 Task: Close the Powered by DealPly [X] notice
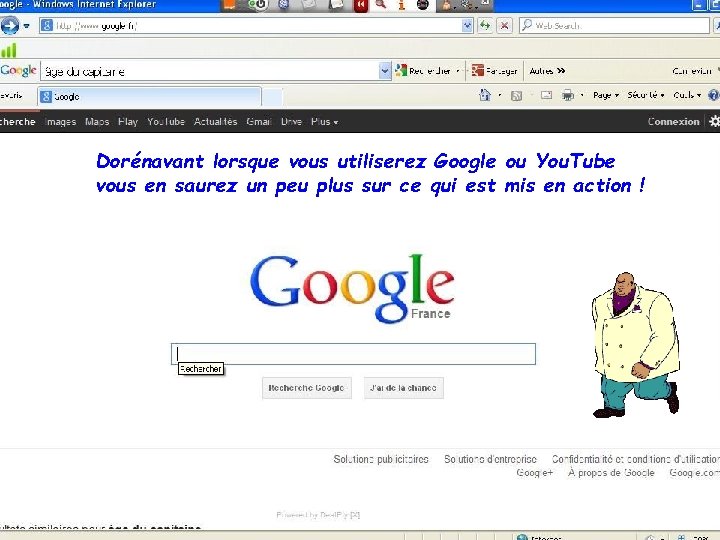coord(355,515)
